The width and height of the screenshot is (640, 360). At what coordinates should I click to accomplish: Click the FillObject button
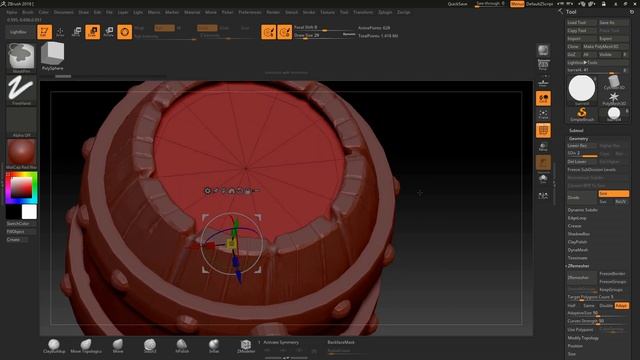point(21,231)
